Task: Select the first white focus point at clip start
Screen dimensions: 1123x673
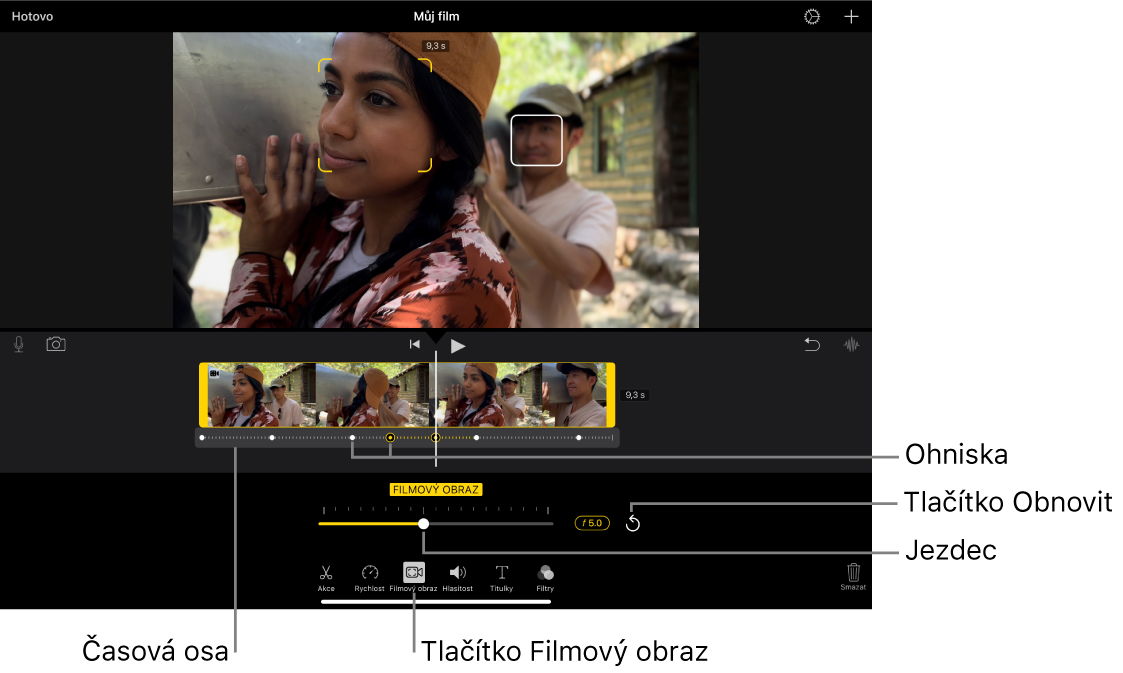Action: point(202,437)
